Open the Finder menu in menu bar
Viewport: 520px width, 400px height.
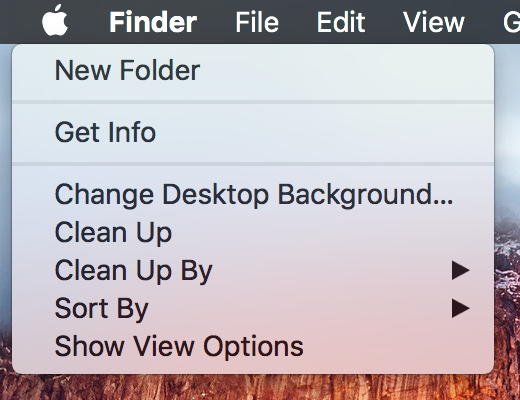point(153,22)
